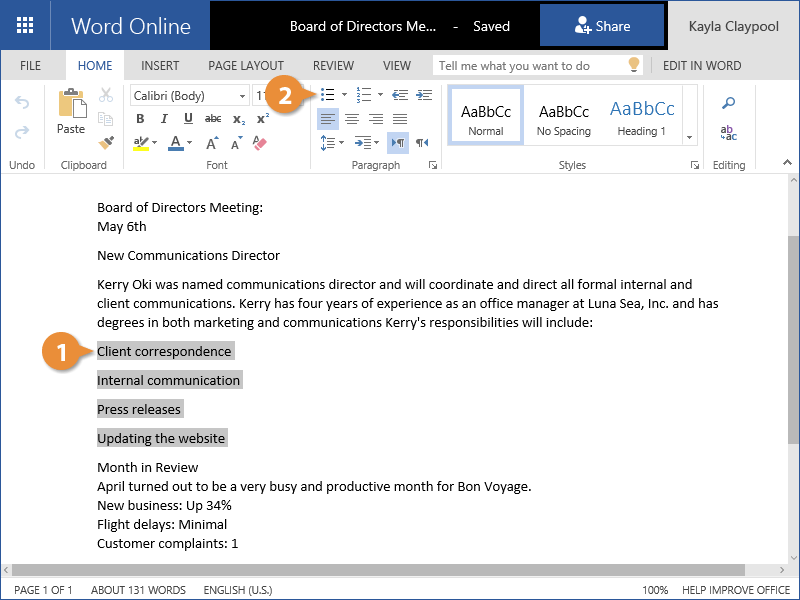Open the PAGE LAYOUT tab
The height and width of the screenshot is (600, 800).
[x=245, y=66]
